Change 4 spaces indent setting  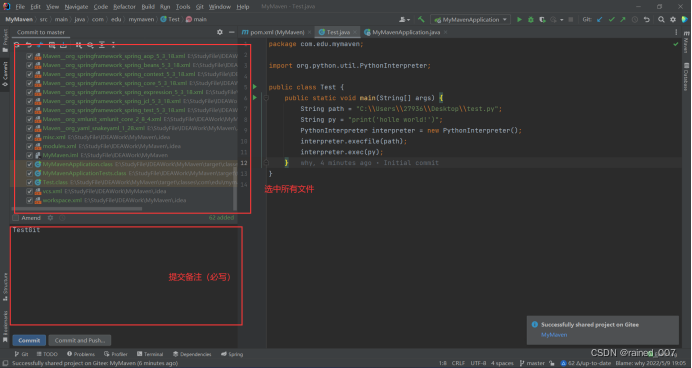click(502, 363)
